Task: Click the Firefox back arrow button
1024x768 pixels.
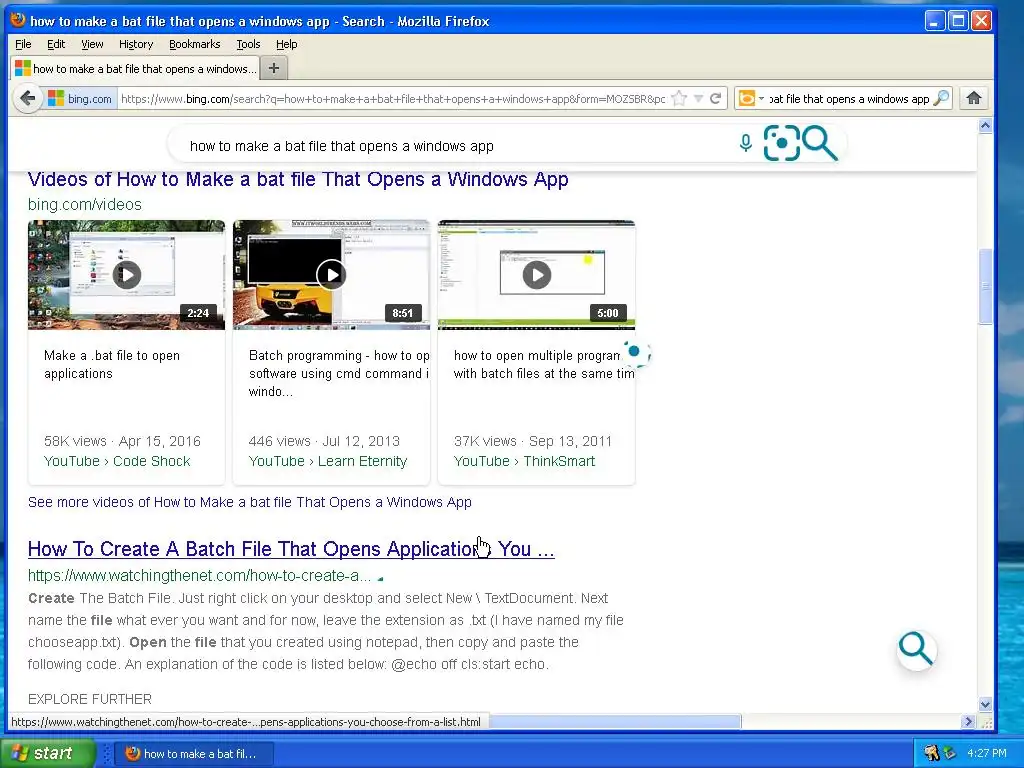Action: click(x=27, y=99)
